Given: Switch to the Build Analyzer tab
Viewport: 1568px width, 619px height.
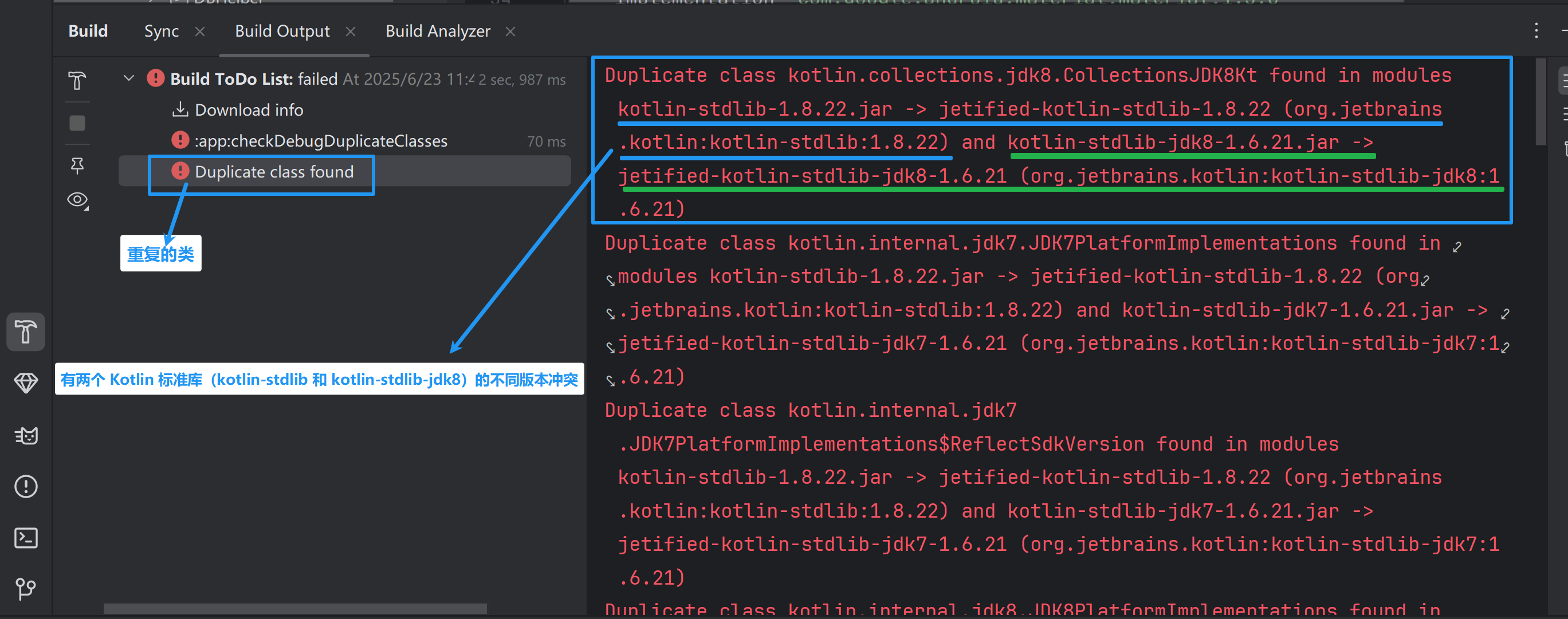Looking at the screenshot, I should (x=438, y=30).
